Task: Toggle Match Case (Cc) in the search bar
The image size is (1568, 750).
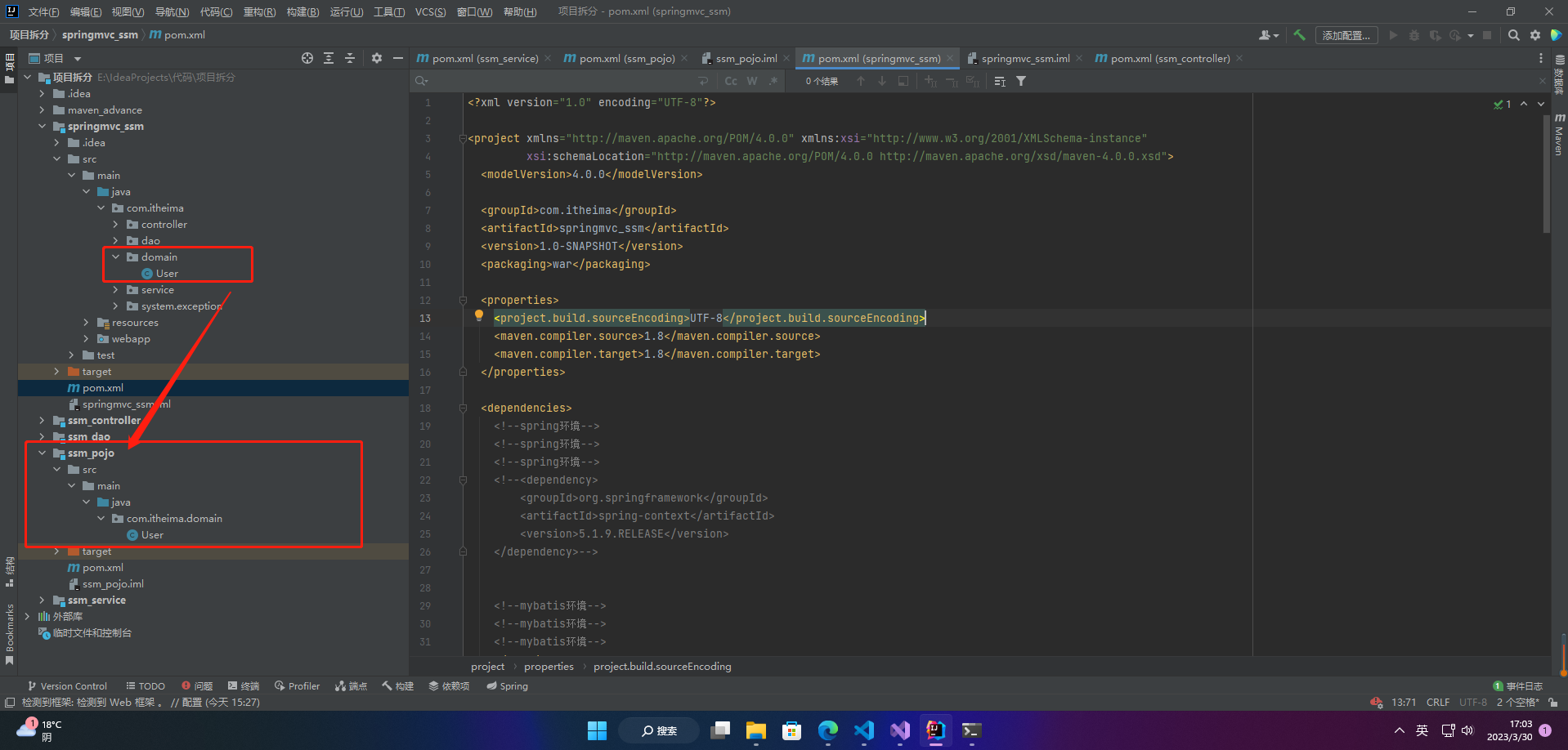Action: pyautogui.click(x=730, y=81)
